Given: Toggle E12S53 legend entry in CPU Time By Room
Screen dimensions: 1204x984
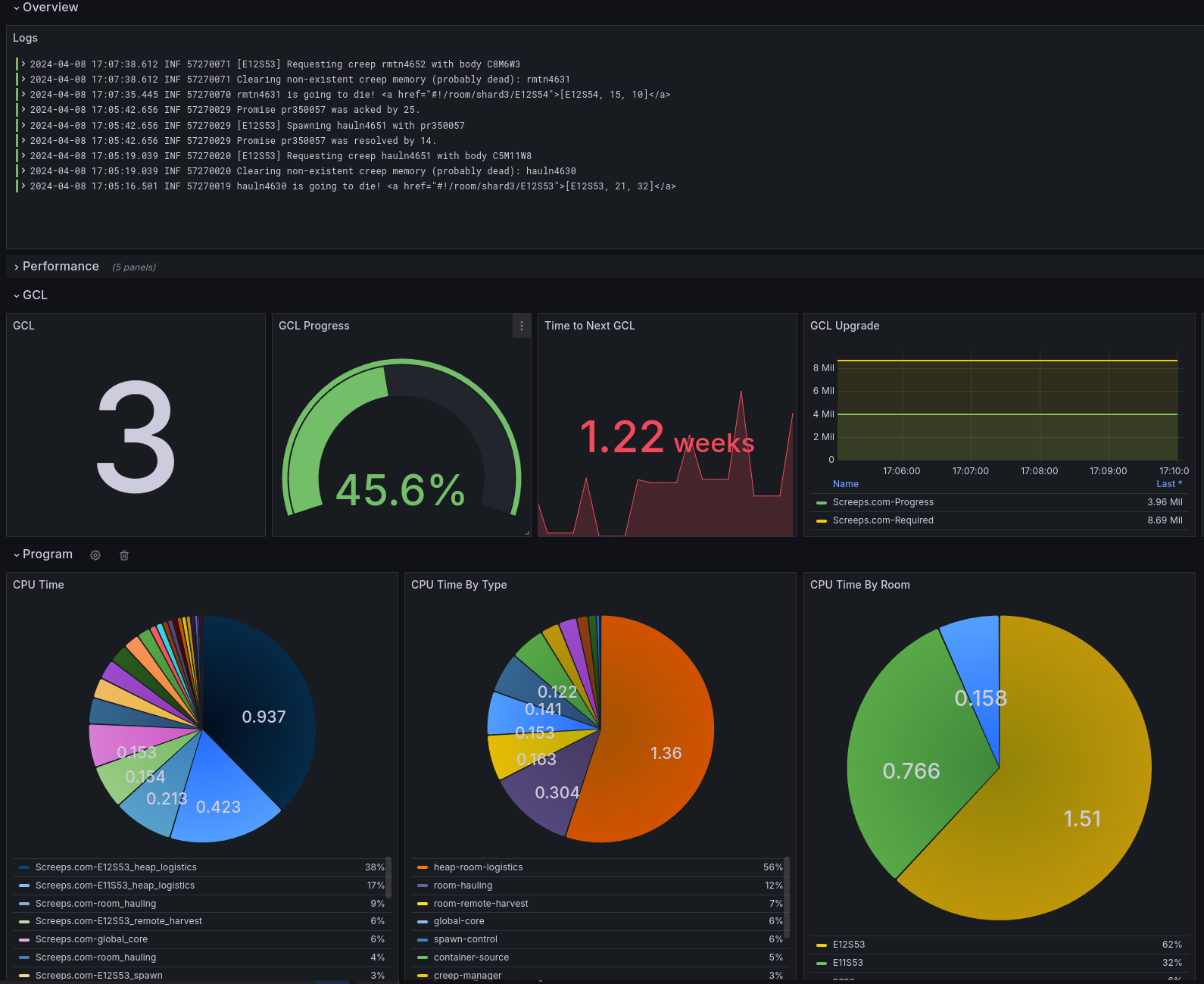Looking at the screenshot, I should click(x=849, y=945).
